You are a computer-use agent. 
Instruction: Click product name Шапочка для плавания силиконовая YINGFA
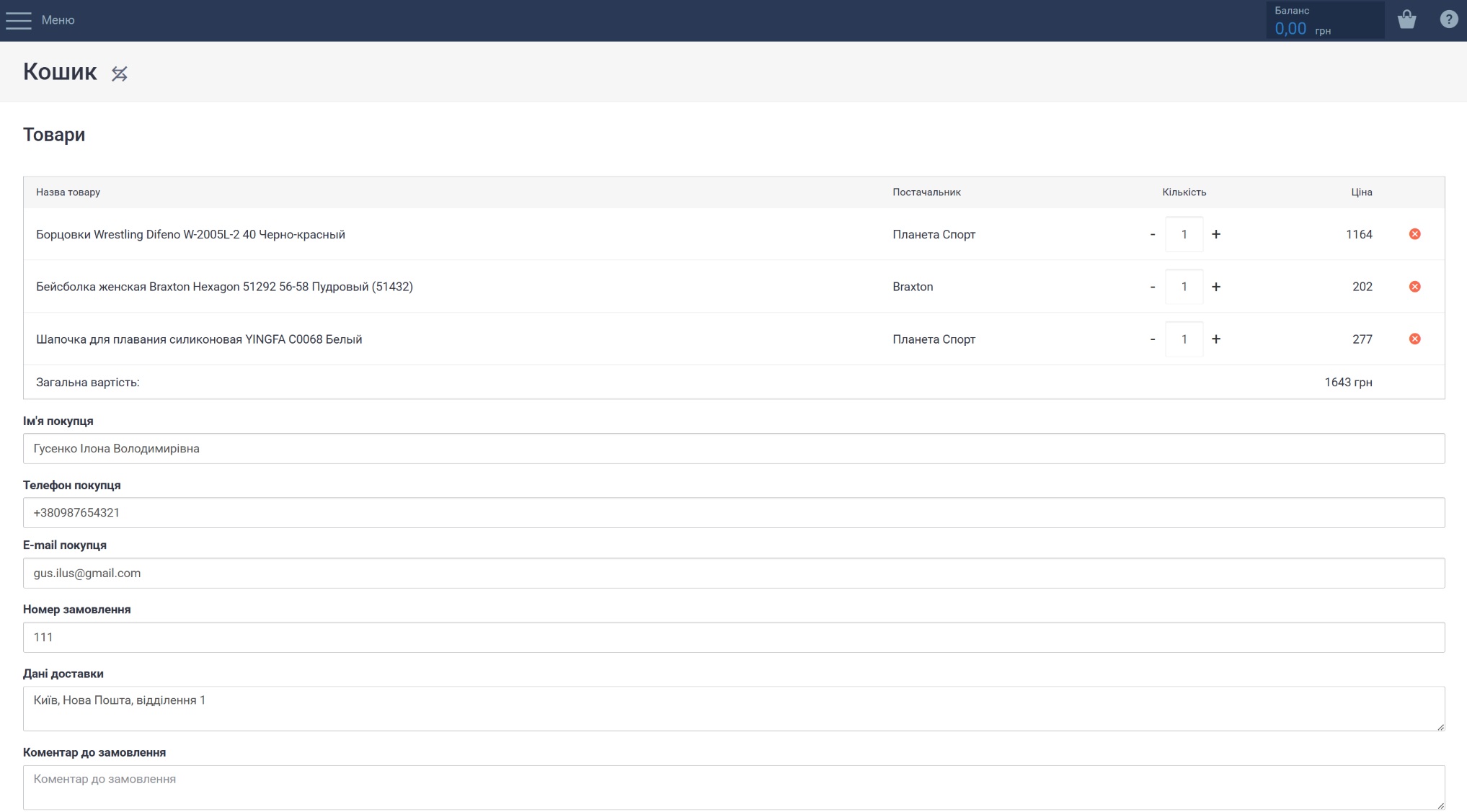[x=199, y=339]
